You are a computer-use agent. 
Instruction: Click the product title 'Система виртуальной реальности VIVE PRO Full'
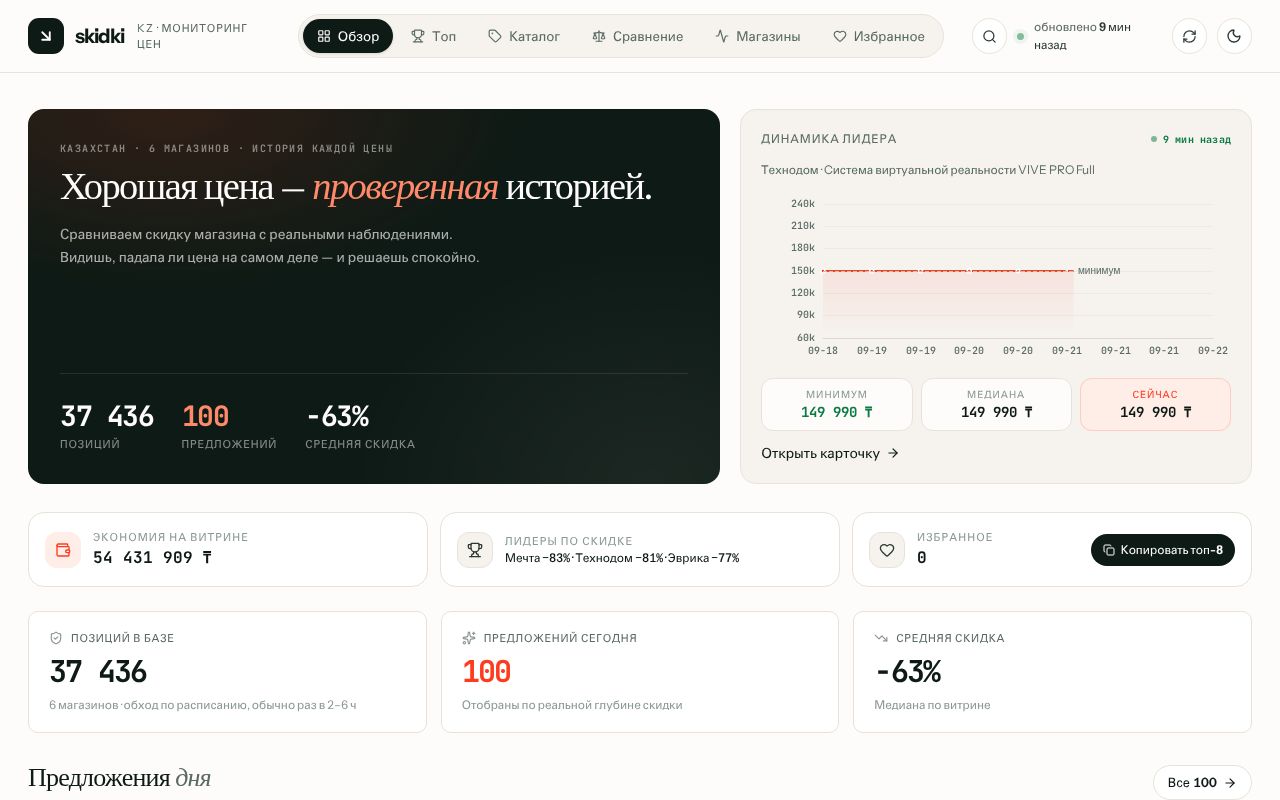pyautogui.click(x=959, y=170)
